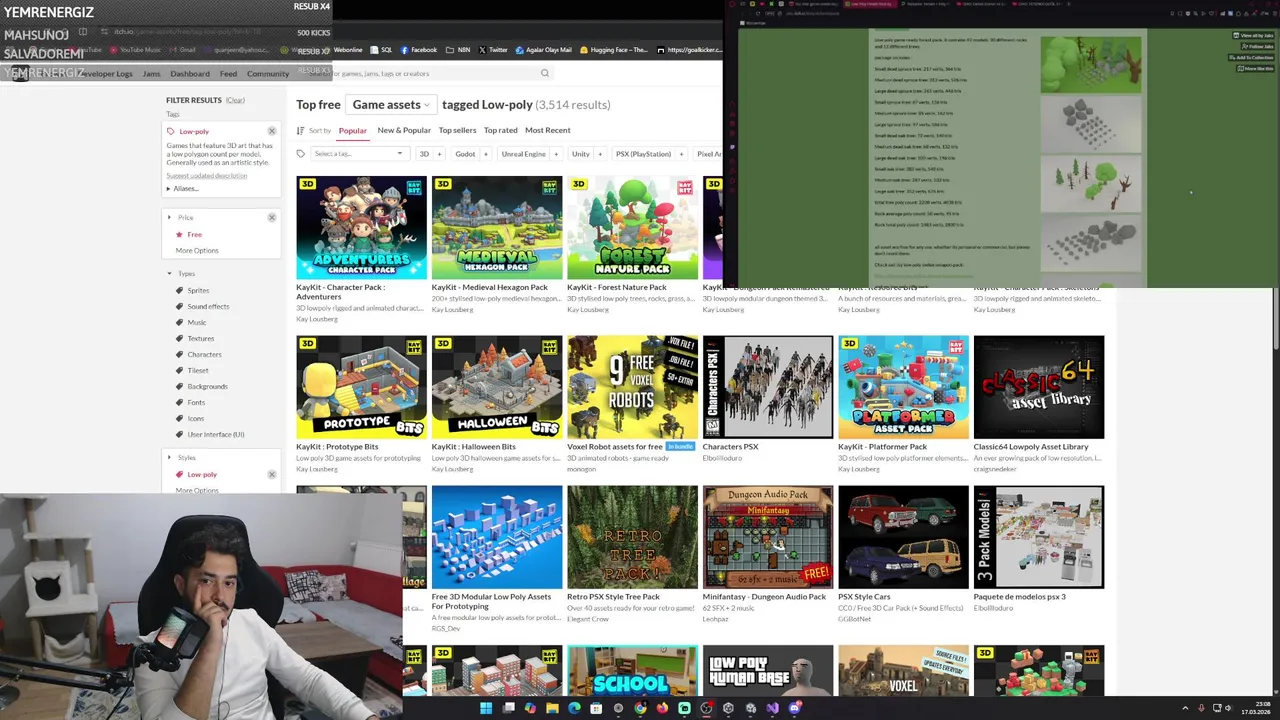Open File Explorer from the taskbar

pos(552,708)
